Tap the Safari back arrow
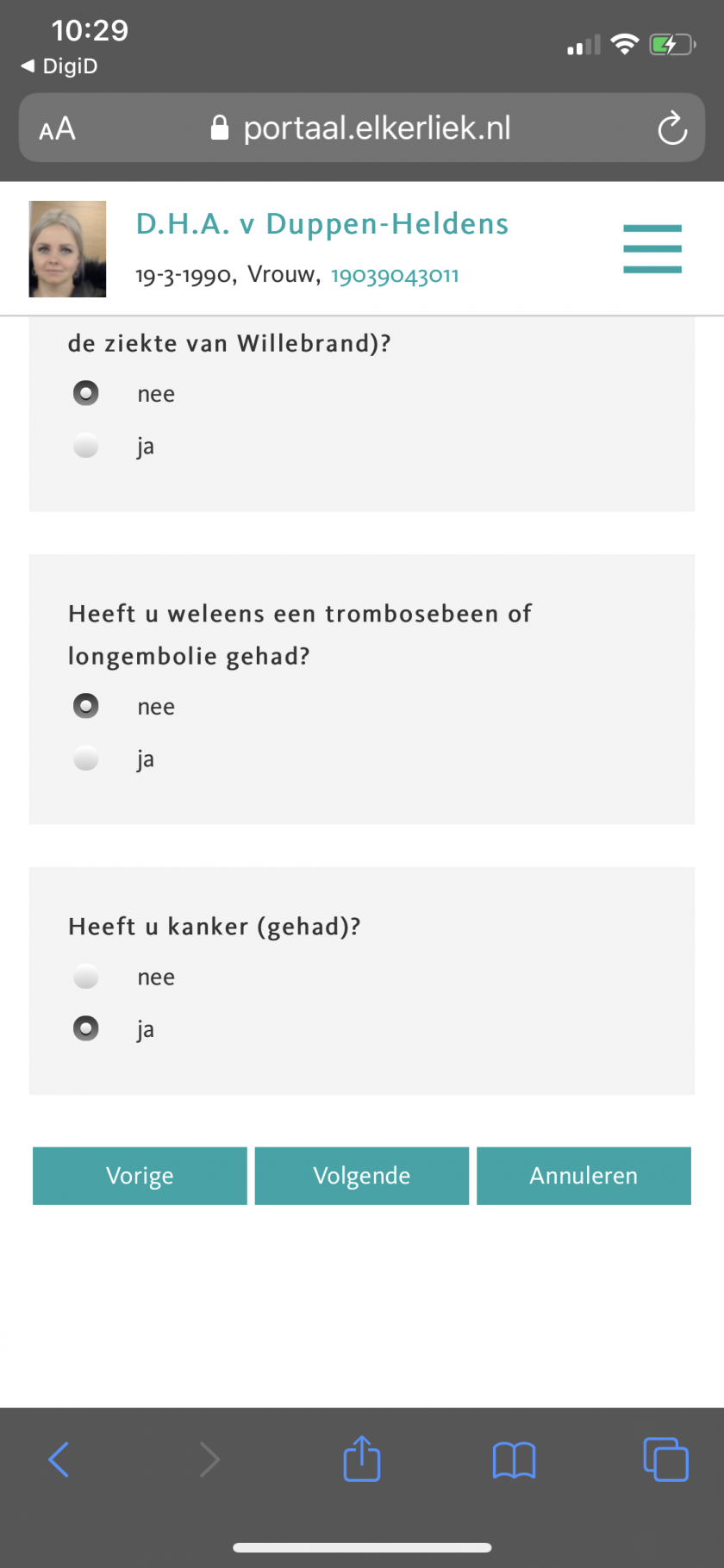Screen dimensions: 724x1568 pyautogui.click(x=59, y=1459)
